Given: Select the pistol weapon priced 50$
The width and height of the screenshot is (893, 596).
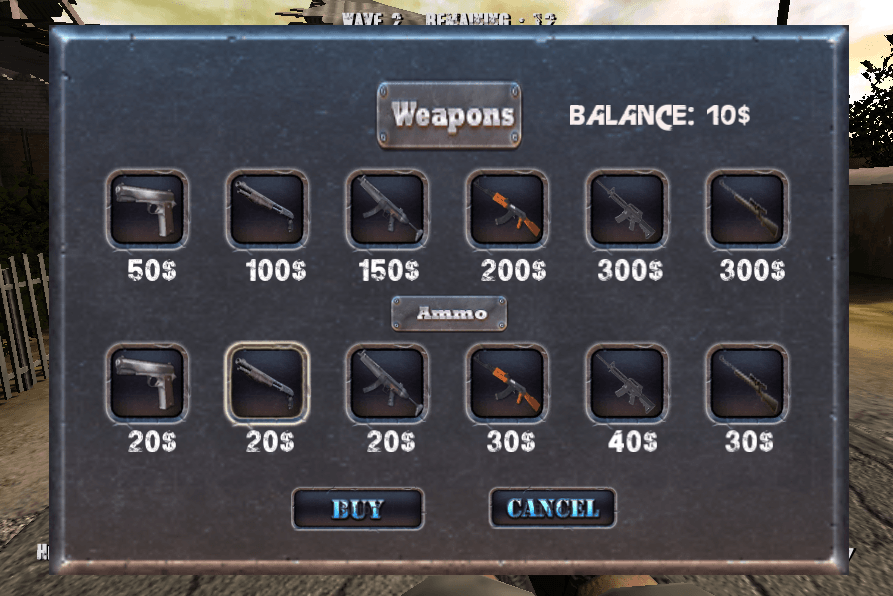Looking at the screenshot, I should click(147, 209).
